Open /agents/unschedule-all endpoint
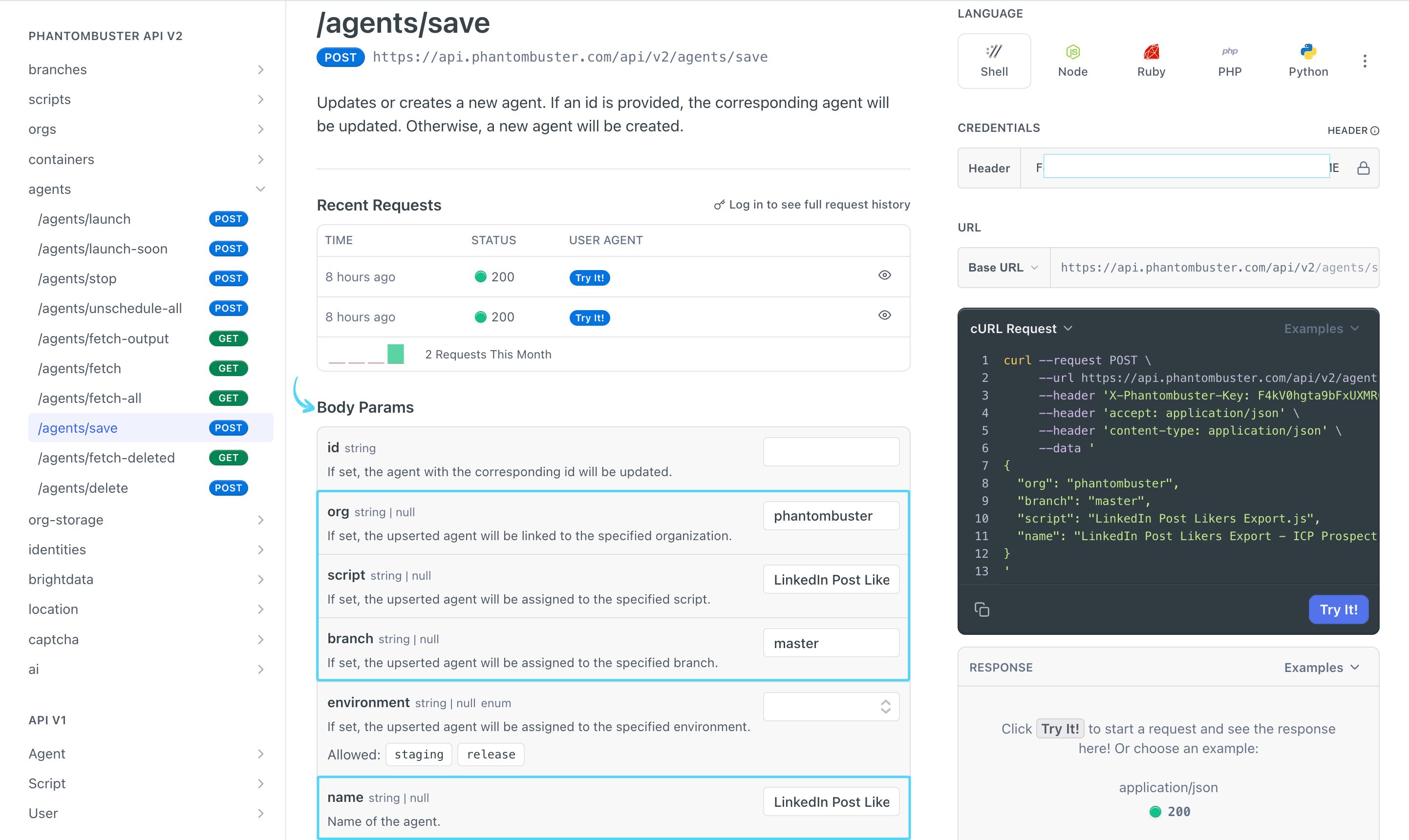Screen dimensions: 1409x840 150,309
